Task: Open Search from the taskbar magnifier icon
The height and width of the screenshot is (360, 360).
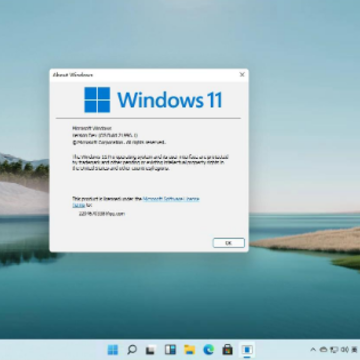Action: tap(132, 350)
